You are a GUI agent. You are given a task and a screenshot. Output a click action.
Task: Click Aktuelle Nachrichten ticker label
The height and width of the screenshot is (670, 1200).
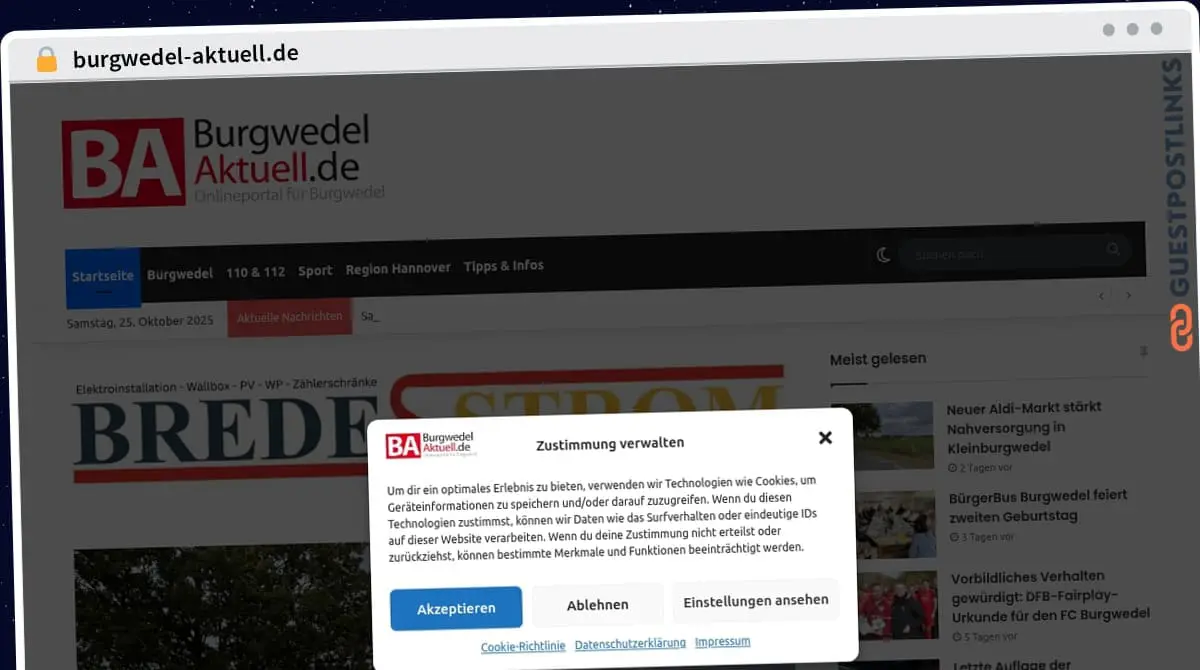(x=289, y=317)
